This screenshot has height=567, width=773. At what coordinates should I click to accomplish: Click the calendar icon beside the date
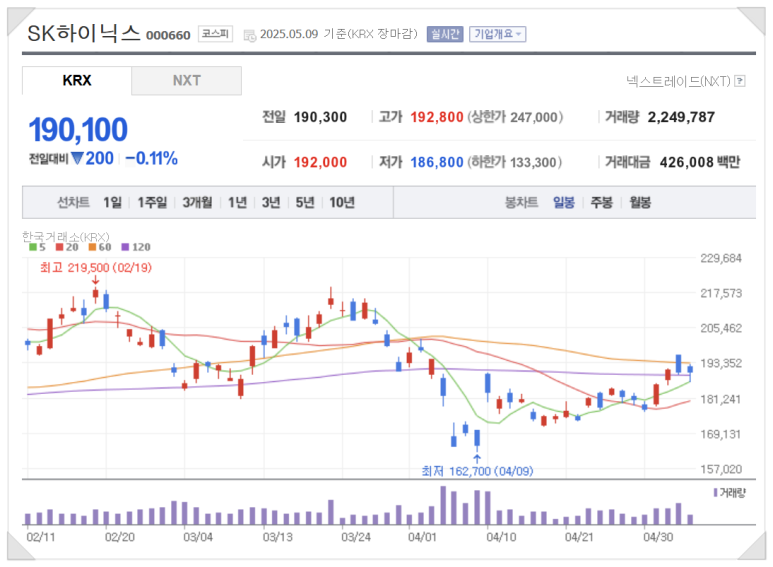250,35
